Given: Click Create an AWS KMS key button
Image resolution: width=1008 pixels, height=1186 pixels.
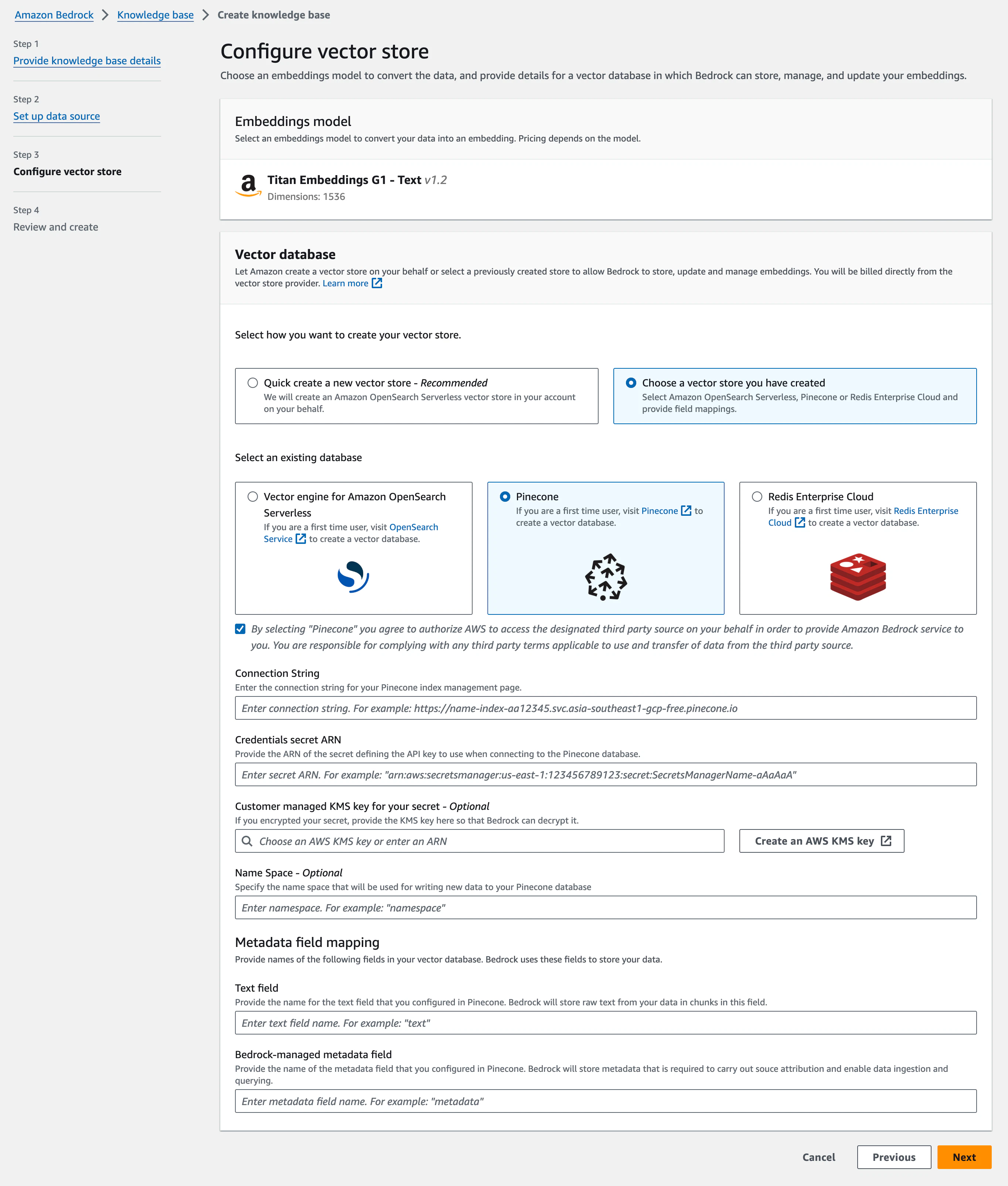Looking at the screenshot, I should coord(822,841).
